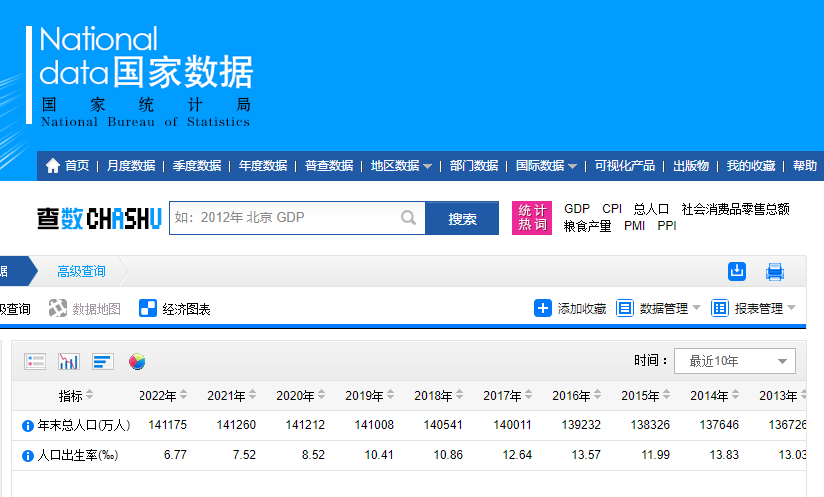Image resolution: width=824 pixels, height=497 pixels.
Task: Click the 2022 population value 141175
Action: click(168, 425)
